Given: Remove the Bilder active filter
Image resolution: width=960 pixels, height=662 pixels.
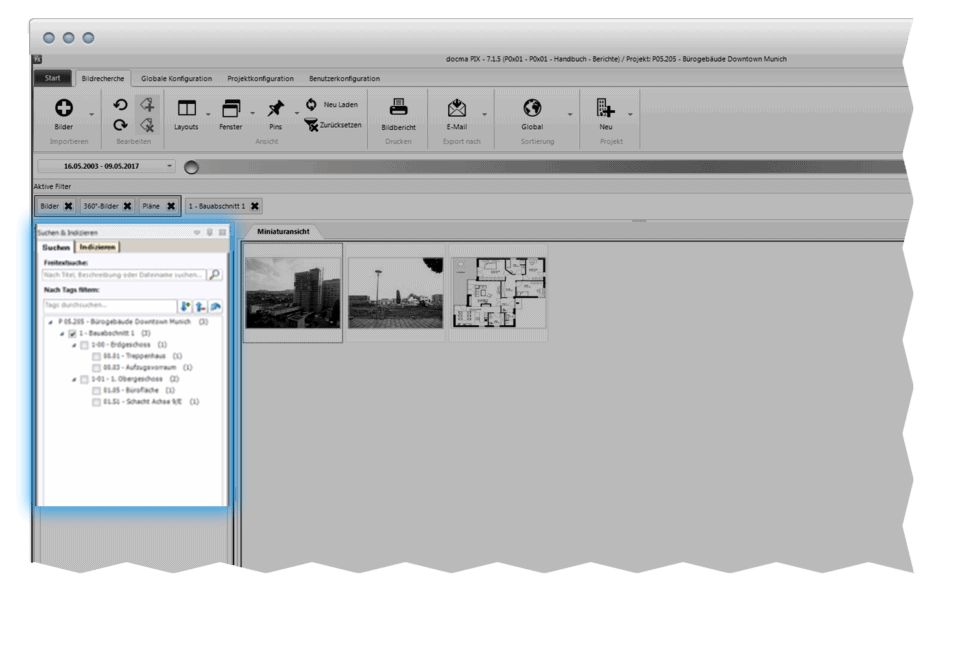Looking at the screenshot, I should (69, 206).
